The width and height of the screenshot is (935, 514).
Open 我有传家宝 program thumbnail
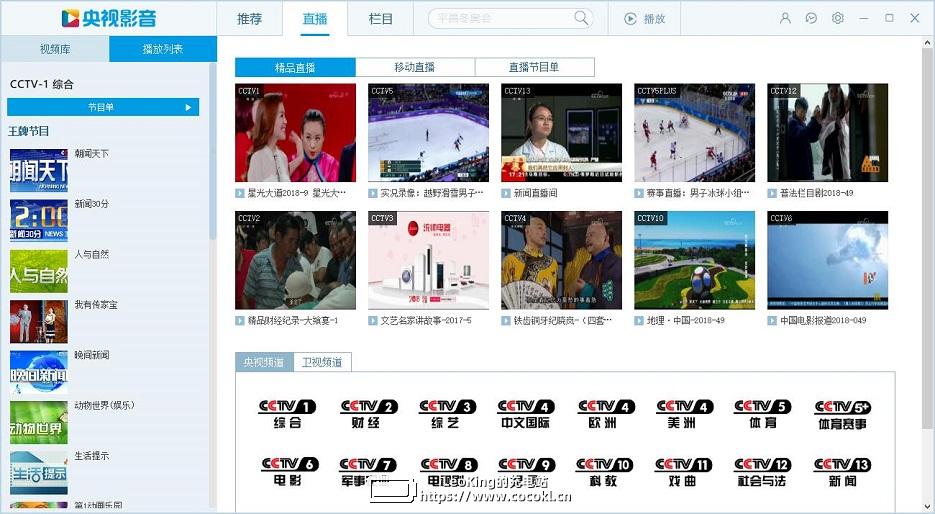tap(39, 321)
